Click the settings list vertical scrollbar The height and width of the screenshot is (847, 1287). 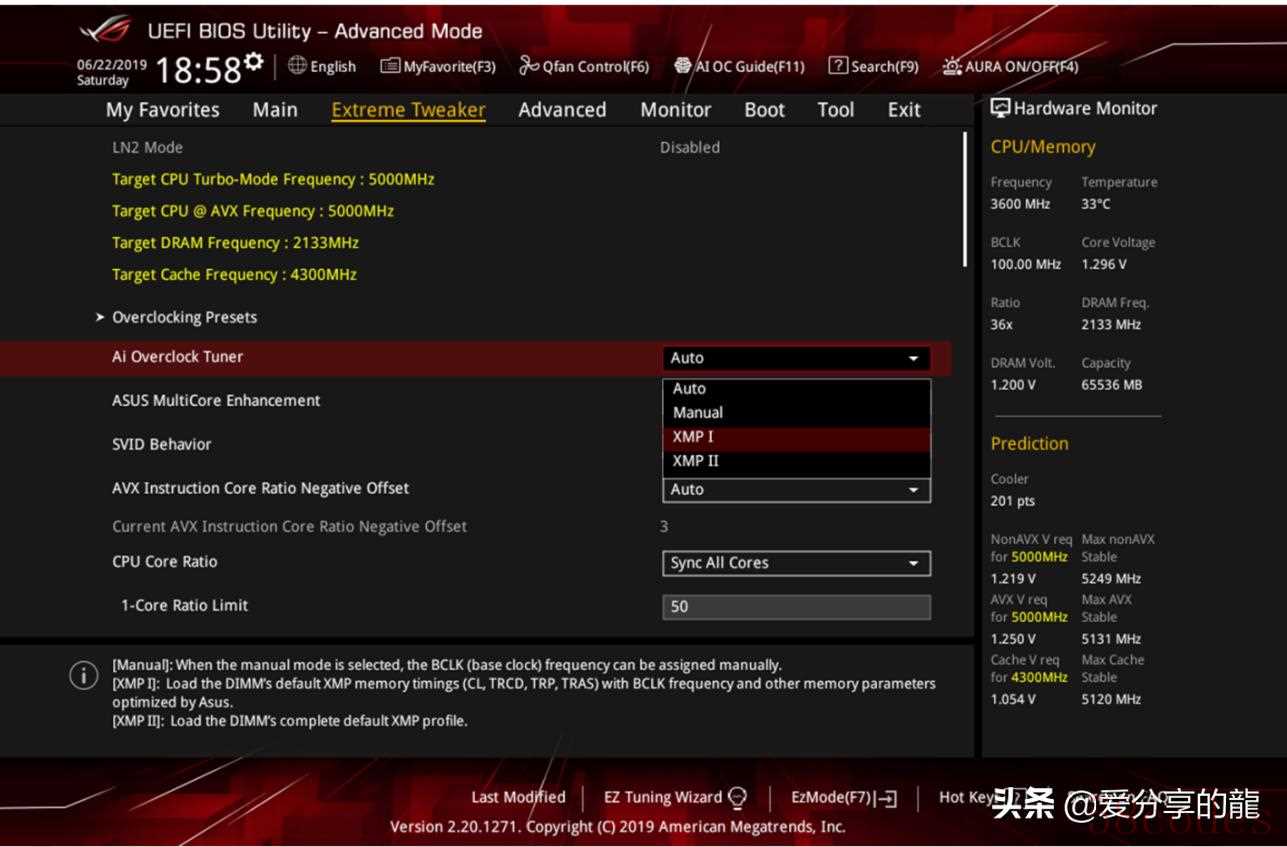[x=966, y=200]
